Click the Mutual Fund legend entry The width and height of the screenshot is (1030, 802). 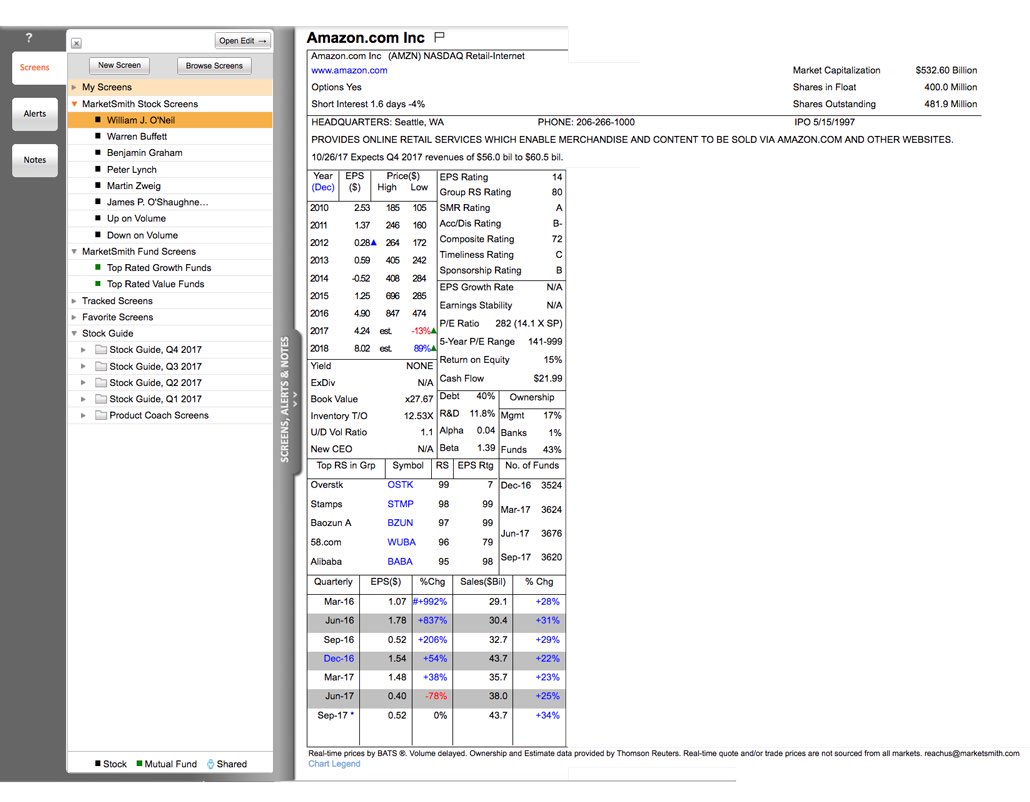pyautogui.click(x=167, y=764)
